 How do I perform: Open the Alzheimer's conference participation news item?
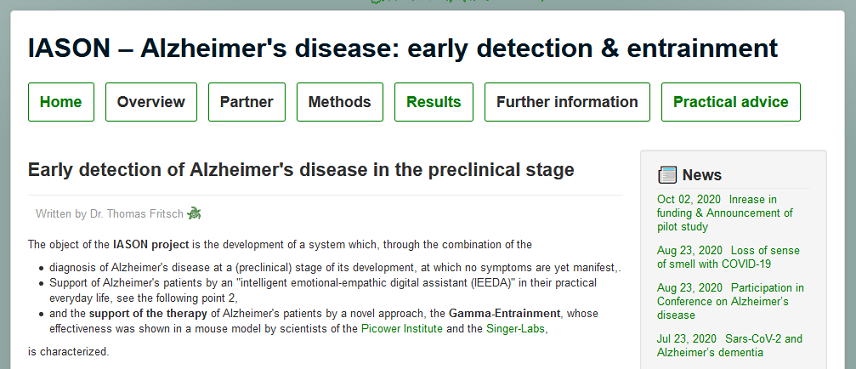(x=730, y=301)
